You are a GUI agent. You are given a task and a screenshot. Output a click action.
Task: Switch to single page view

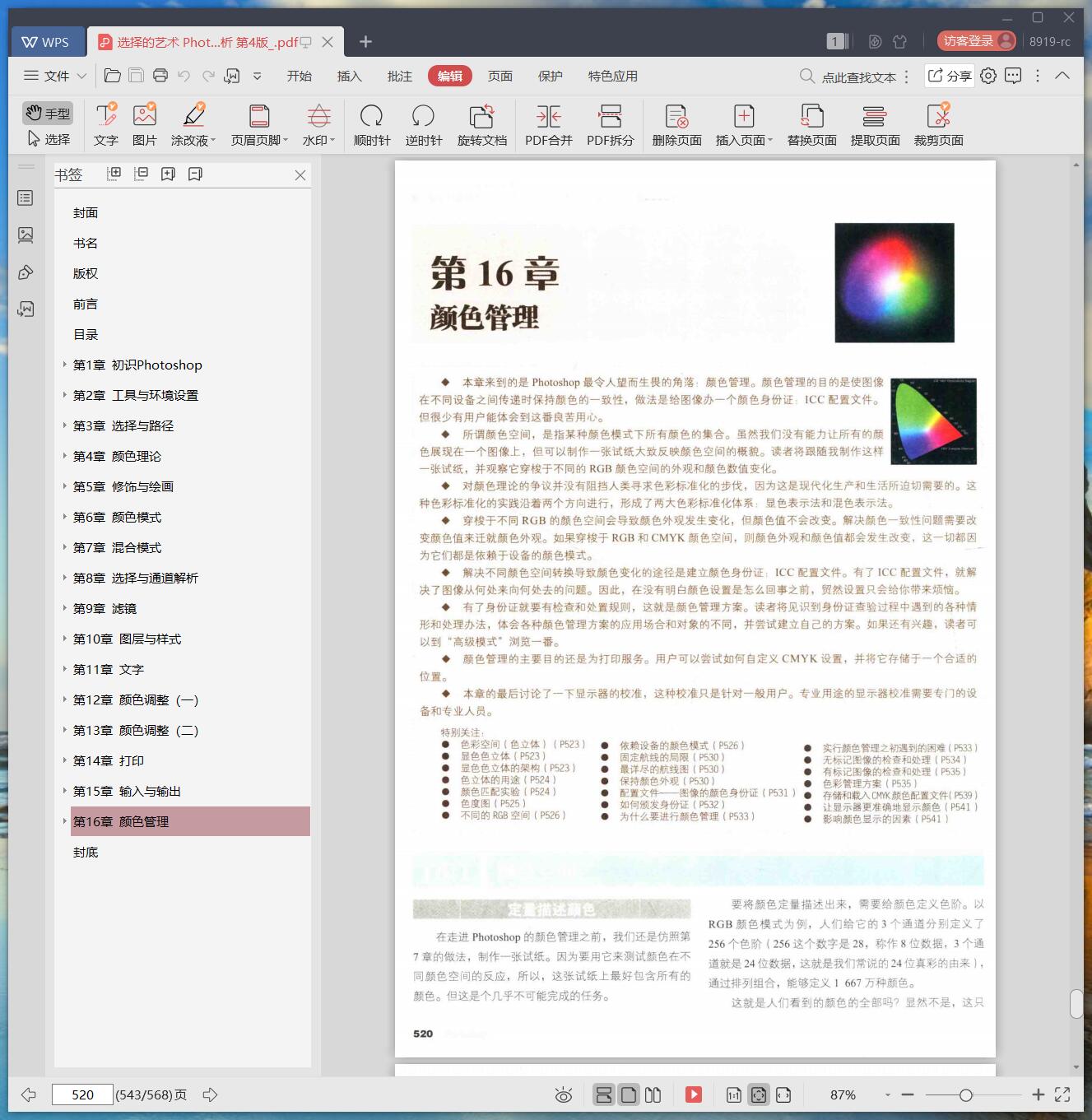(629, 1094)
